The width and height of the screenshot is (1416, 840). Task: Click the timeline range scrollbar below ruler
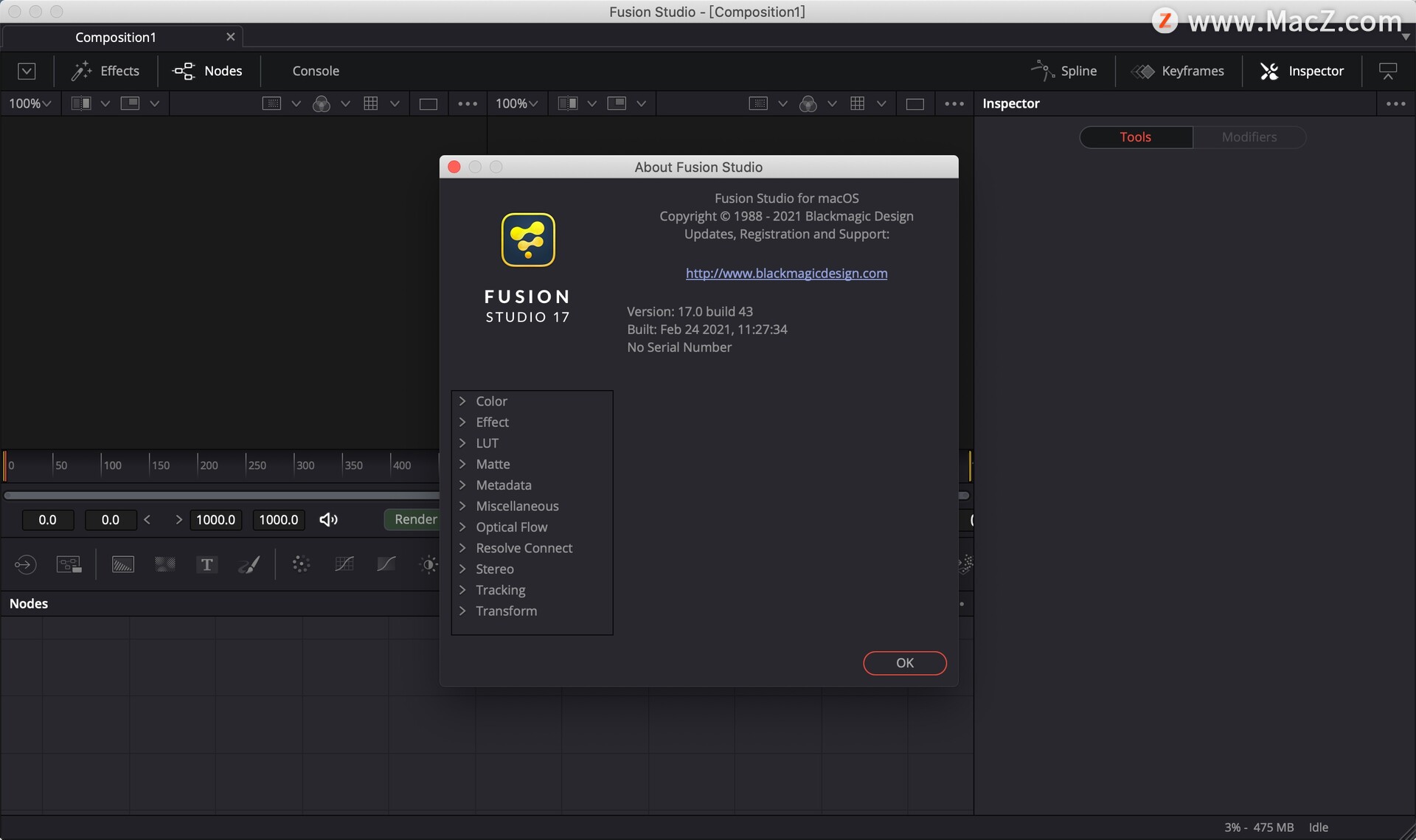tap(221, 496)
